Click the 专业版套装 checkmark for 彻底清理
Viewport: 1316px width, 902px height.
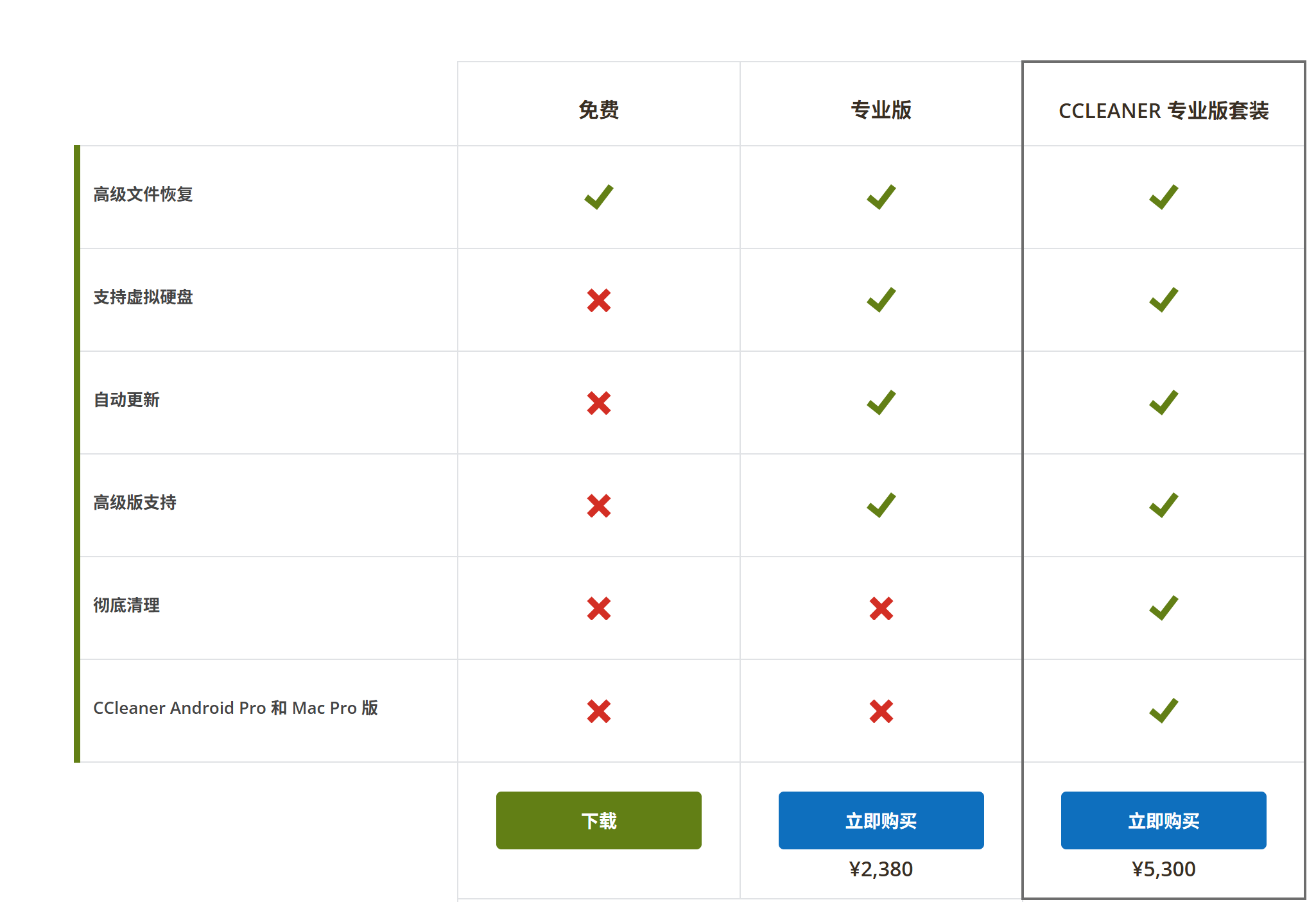point(1163,608)
